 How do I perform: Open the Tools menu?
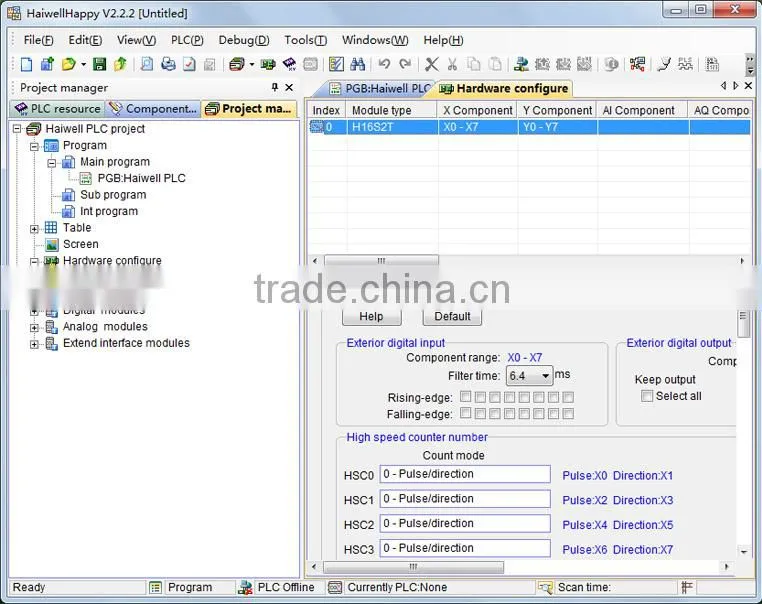305,40
